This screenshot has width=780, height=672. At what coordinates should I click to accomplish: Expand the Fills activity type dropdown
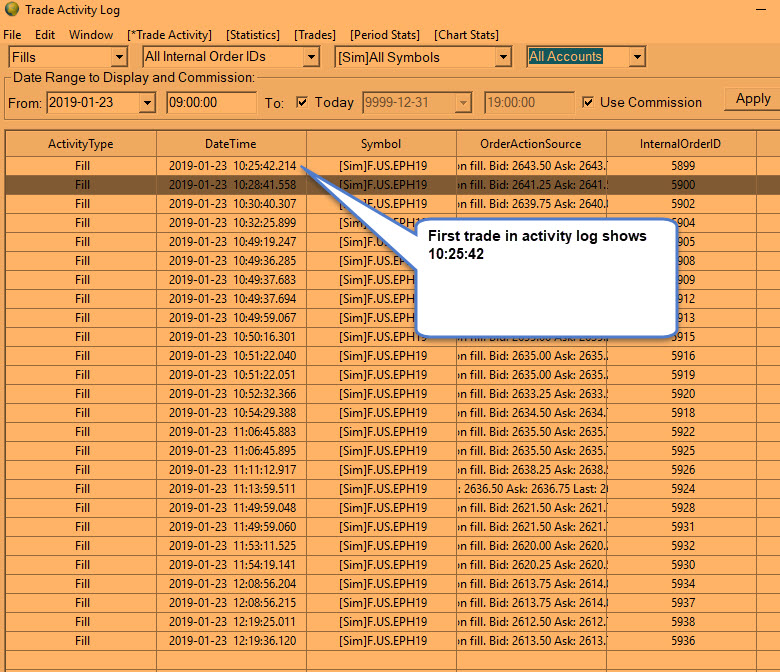coord(120,57)
